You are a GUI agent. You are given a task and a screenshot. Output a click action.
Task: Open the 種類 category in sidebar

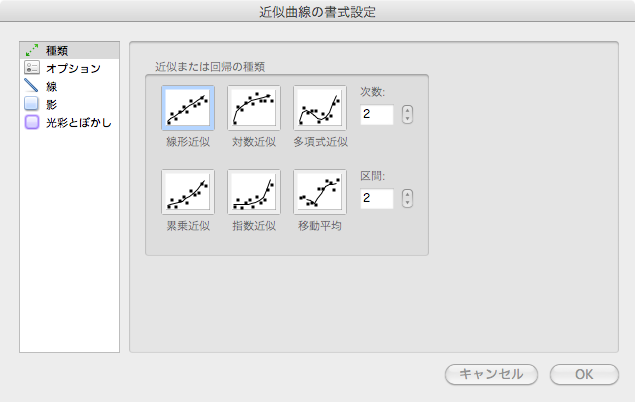point(70,51)
